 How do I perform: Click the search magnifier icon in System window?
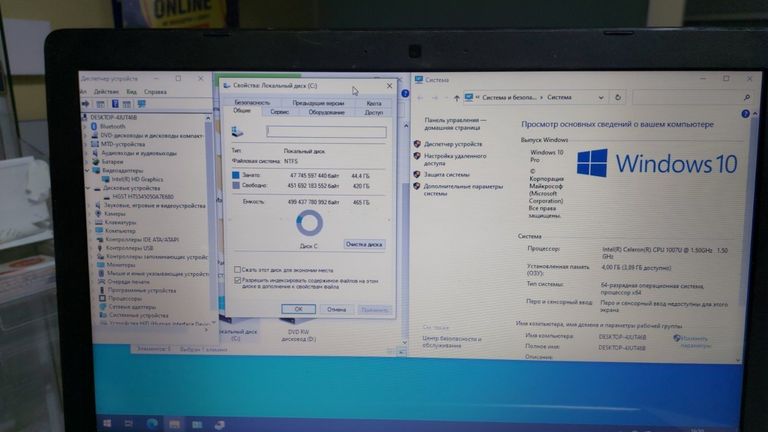tap(747, 97)
